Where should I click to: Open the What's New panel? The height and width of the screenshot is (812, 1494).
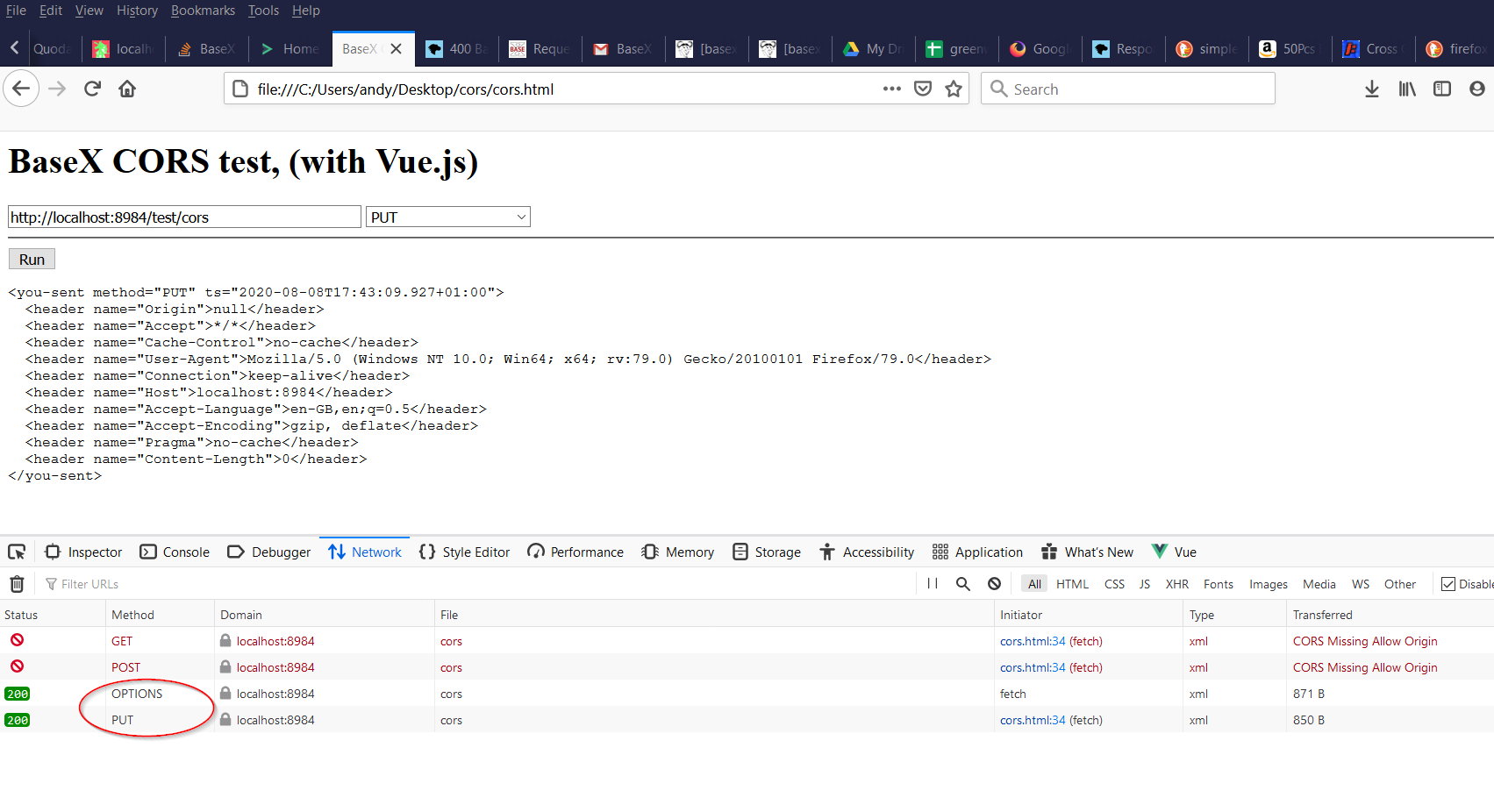[1087, 552]
